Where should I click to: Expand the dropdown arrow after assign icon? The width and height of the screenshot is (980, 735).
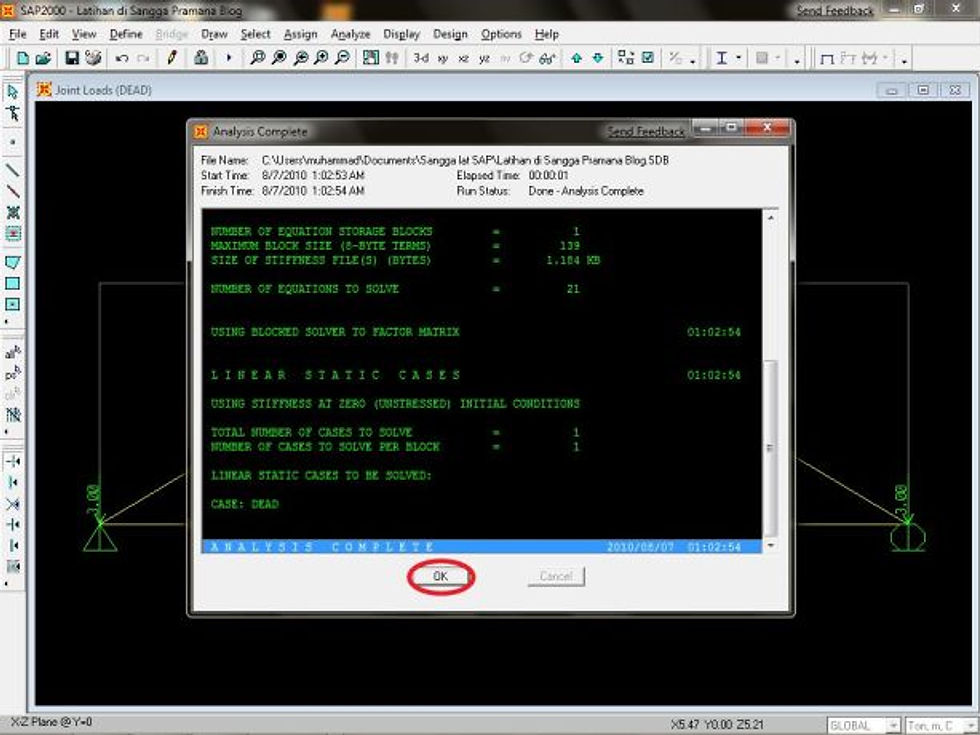(x=693, y=61)
